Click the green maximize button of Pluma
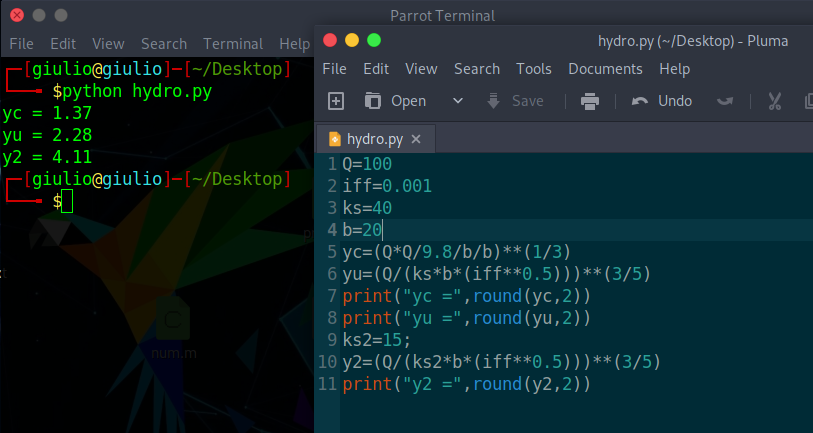The image size is (813, 433). tap(374, 40)
